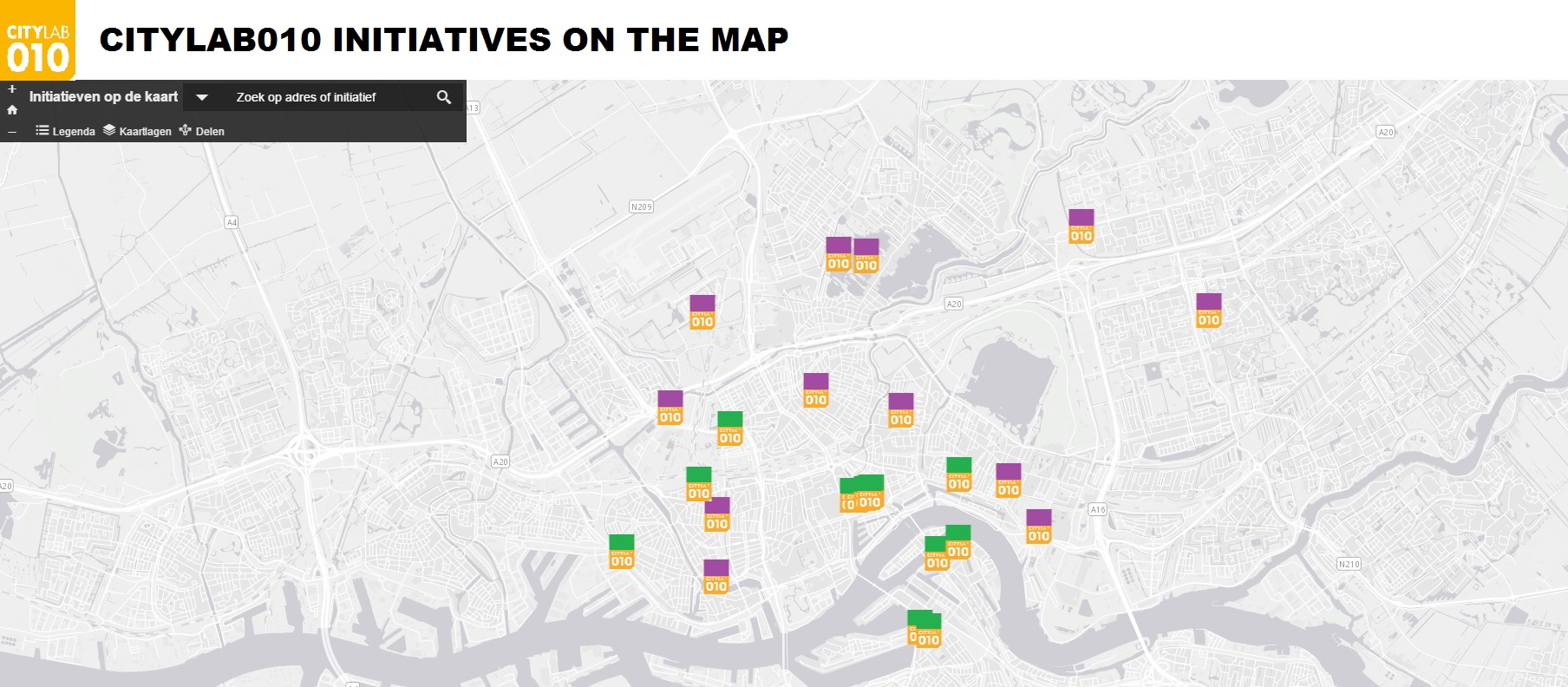Click the CITYLAB010 INITIATIVES ON THE MAP heading
Screen dimensions: 1568x687
click(443, 40)
